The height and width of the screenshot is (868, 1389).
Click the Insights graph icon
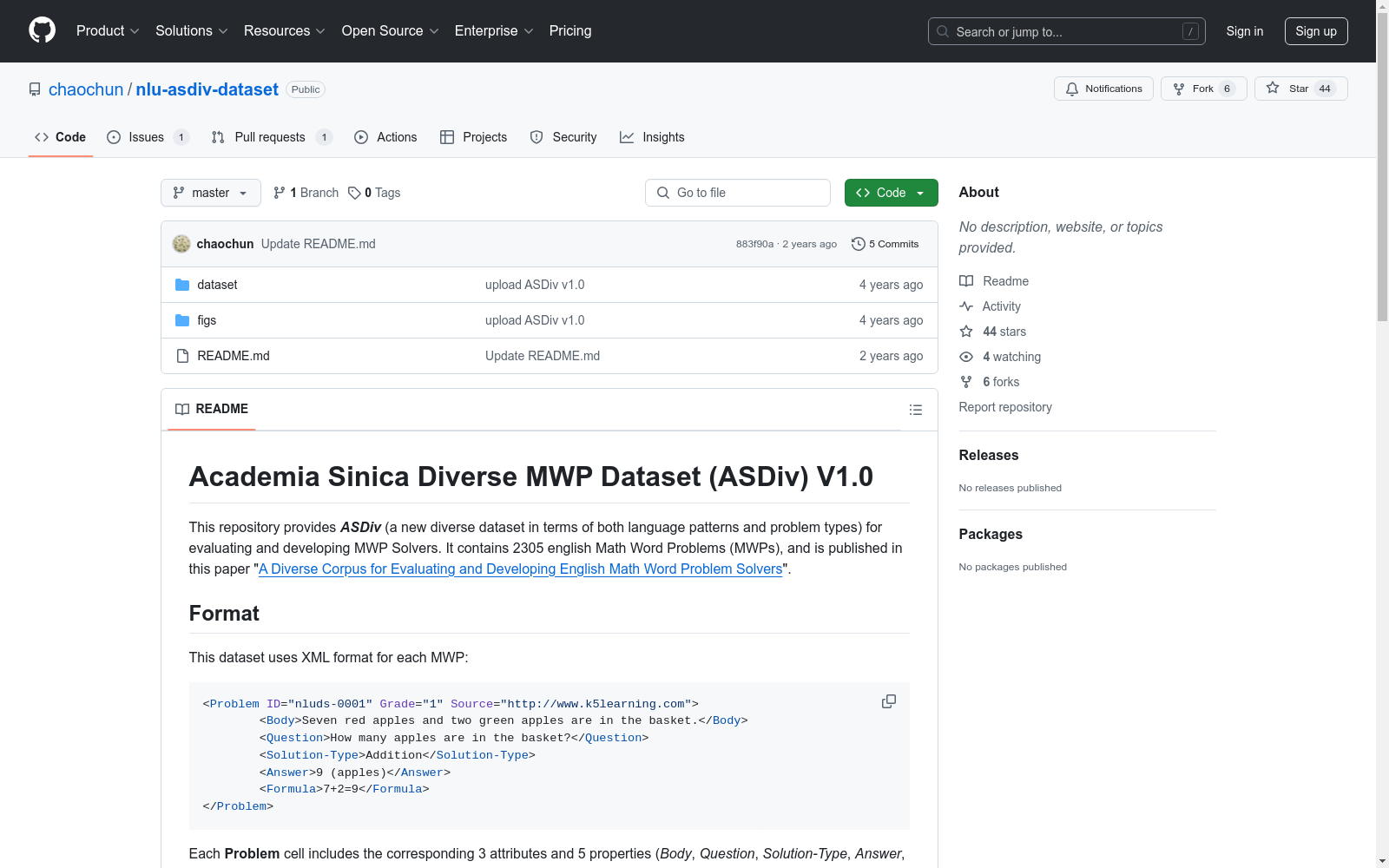click(x=627, y=137)
